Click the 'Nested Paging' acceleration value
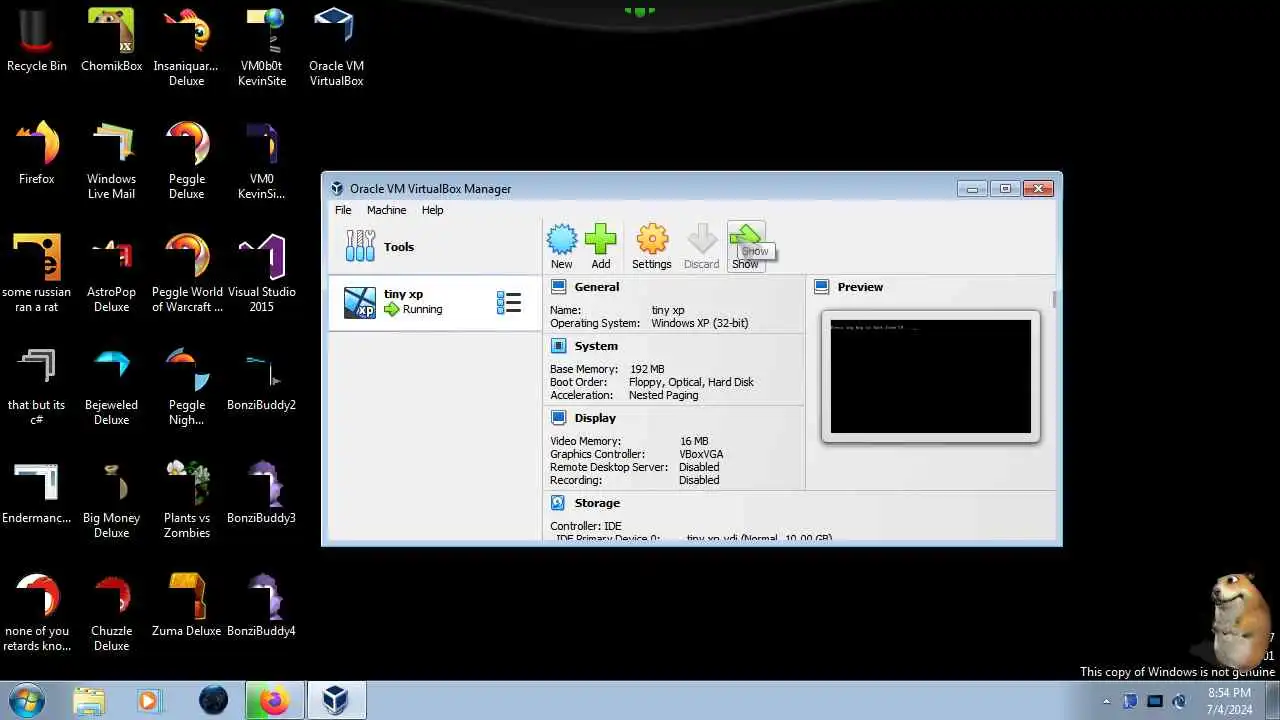Viewport: 1280px width, 720px height. click(x=663, y=395)
